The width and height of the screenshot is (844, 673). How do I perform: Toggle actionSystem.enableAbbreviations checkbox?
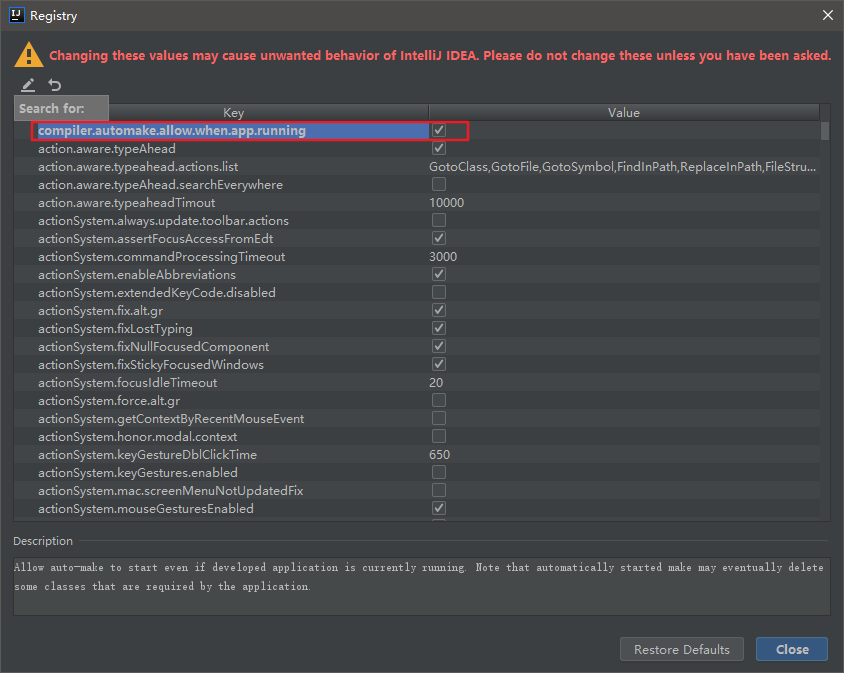click(x=439, y=274)
